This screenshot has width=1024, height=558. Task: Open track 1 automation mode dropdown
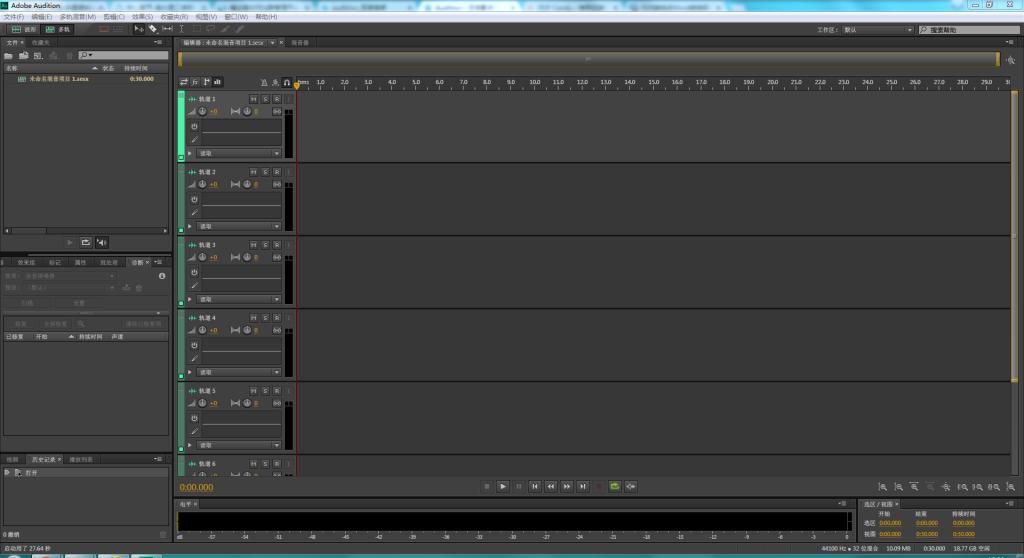[x=239, y=154]
